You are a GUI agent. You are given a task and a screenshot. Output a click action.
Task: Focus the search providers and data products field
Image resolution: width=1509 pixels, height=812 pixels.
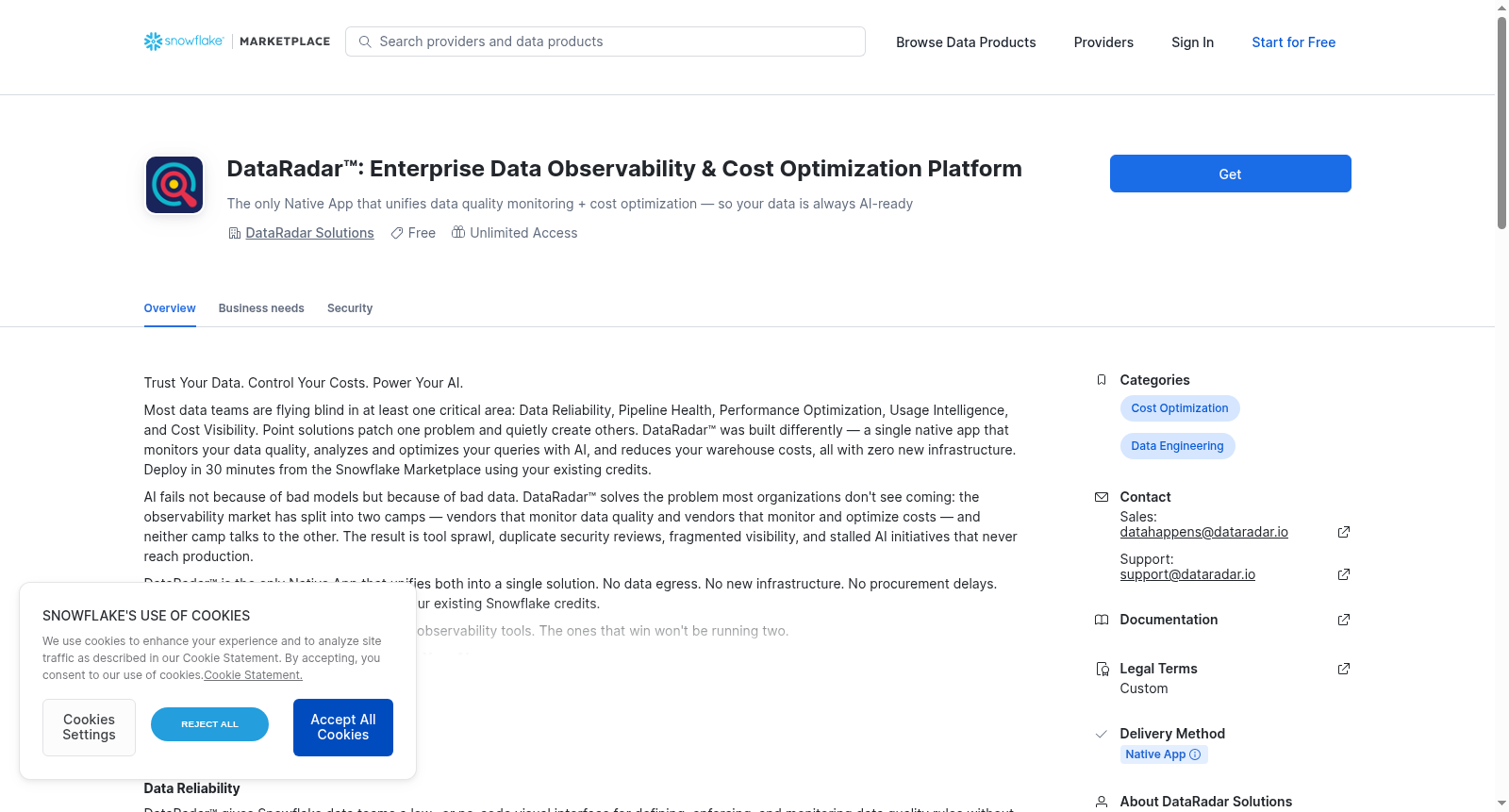605,41
